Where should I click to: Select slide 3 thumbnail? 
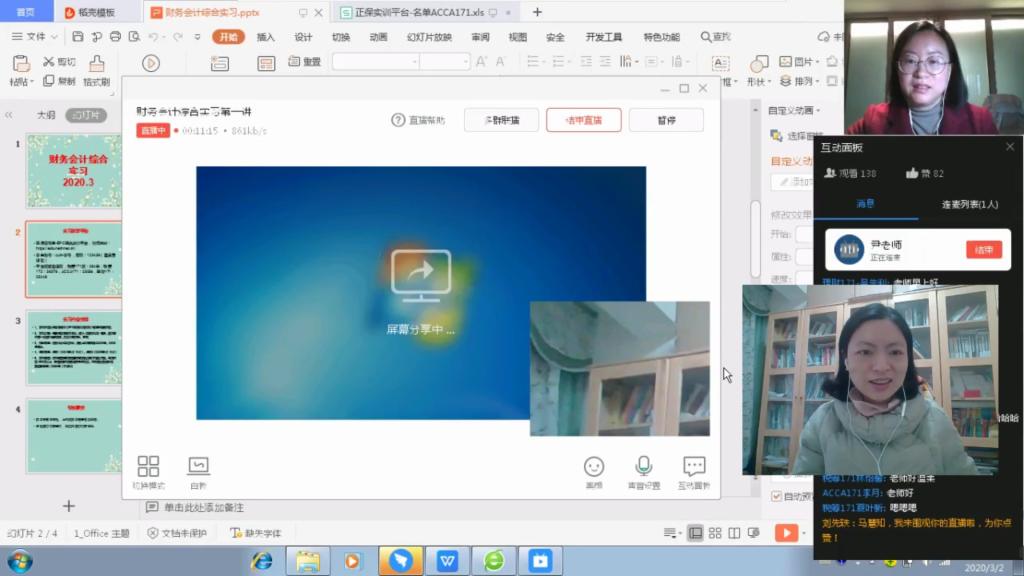point(74,347)
